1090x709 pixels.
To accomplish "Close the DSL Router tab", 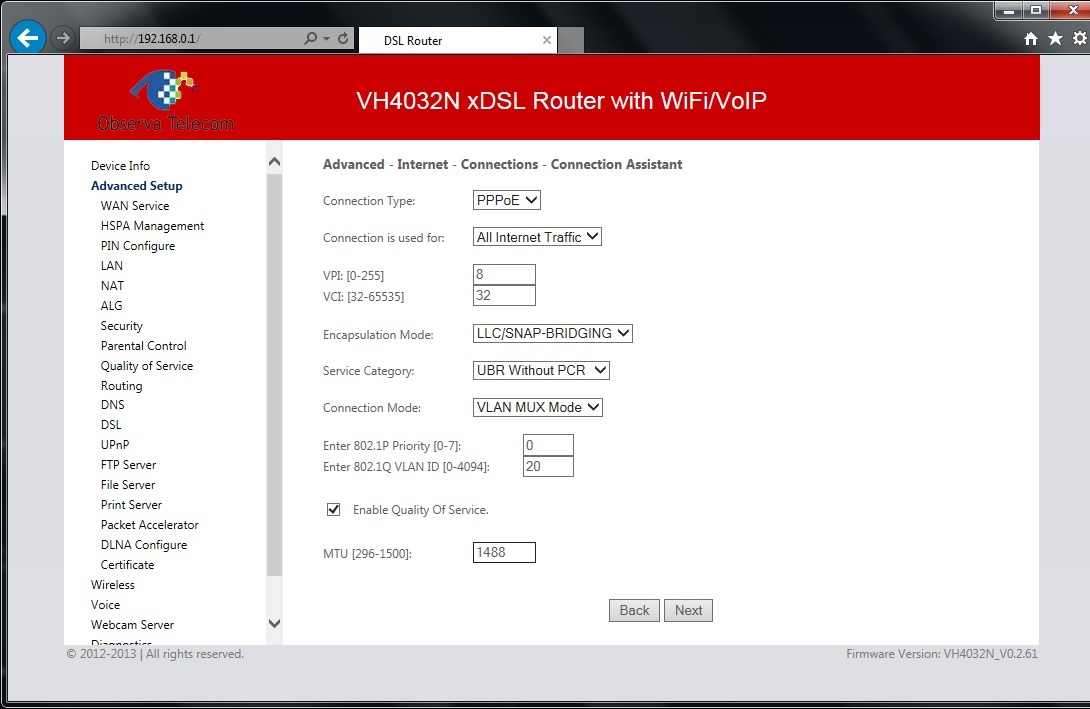I will tap(546, 40).
